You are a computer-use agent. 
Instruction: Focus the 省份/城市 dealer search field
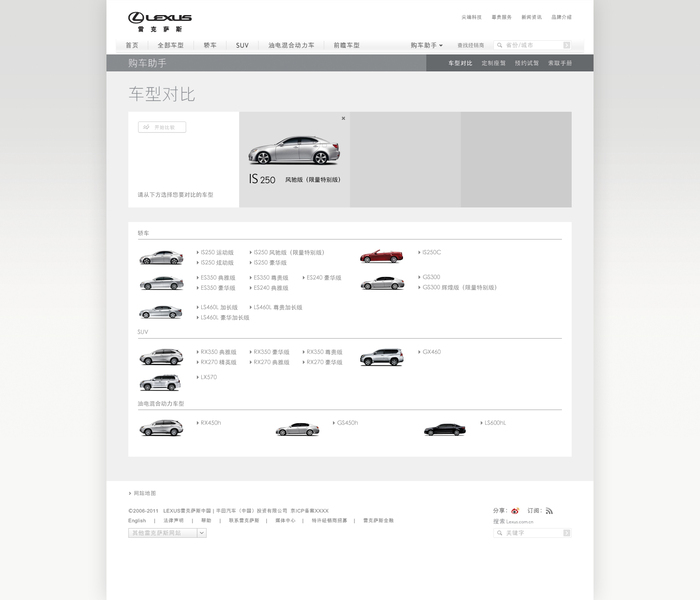coord(533,45)
